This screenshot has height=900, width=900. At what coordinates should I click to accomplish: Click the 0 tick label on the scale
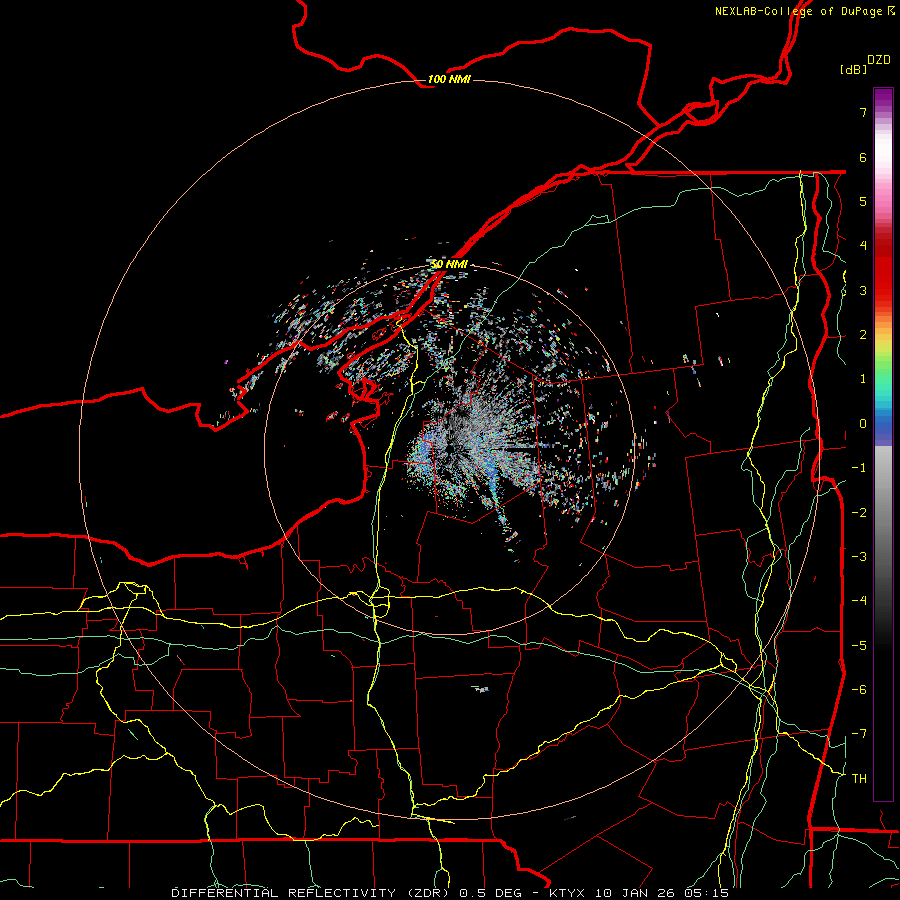coord(863,424)
